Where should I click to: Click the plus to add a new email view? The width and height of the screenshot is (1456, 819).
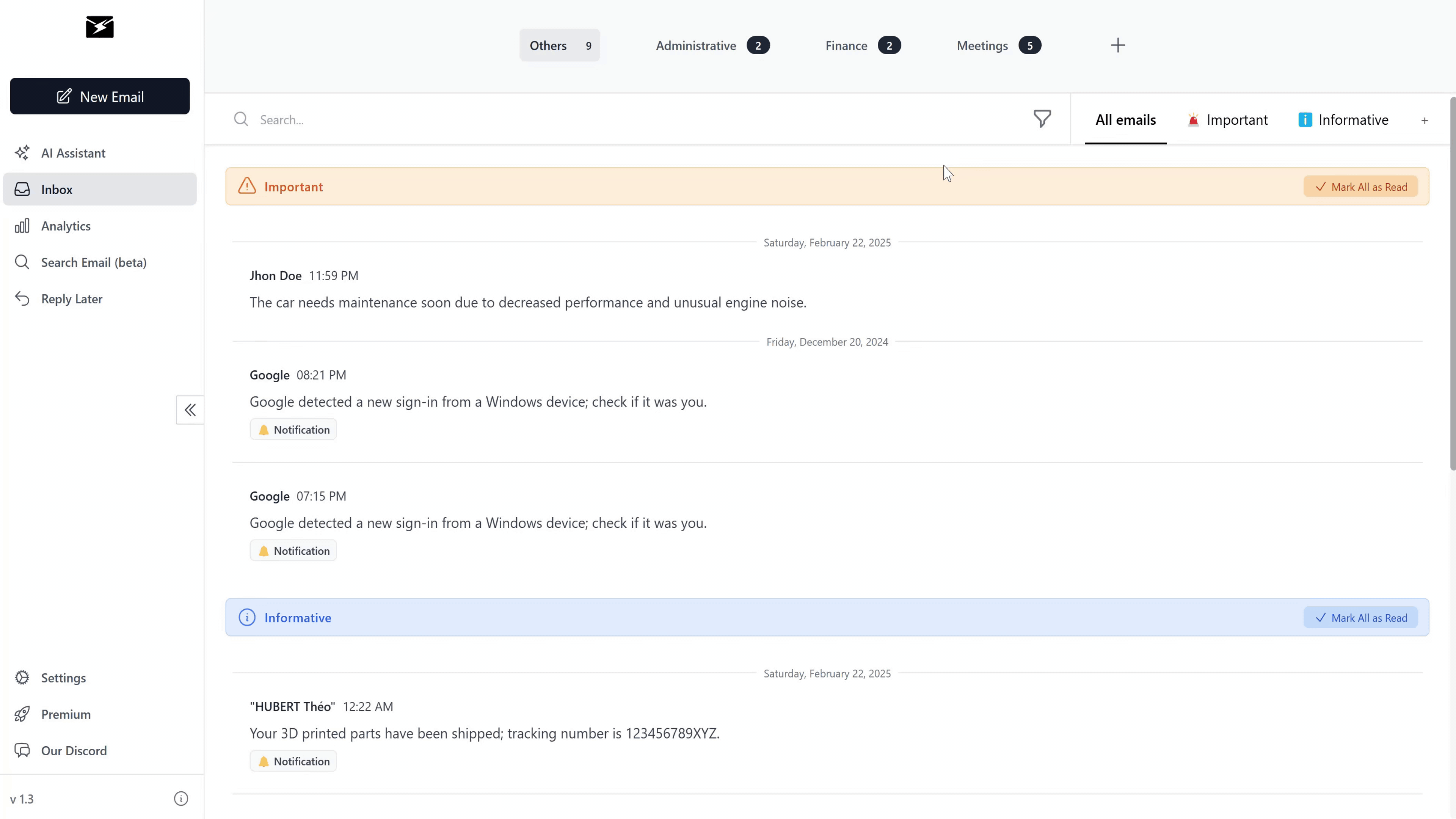point(1425,121)
